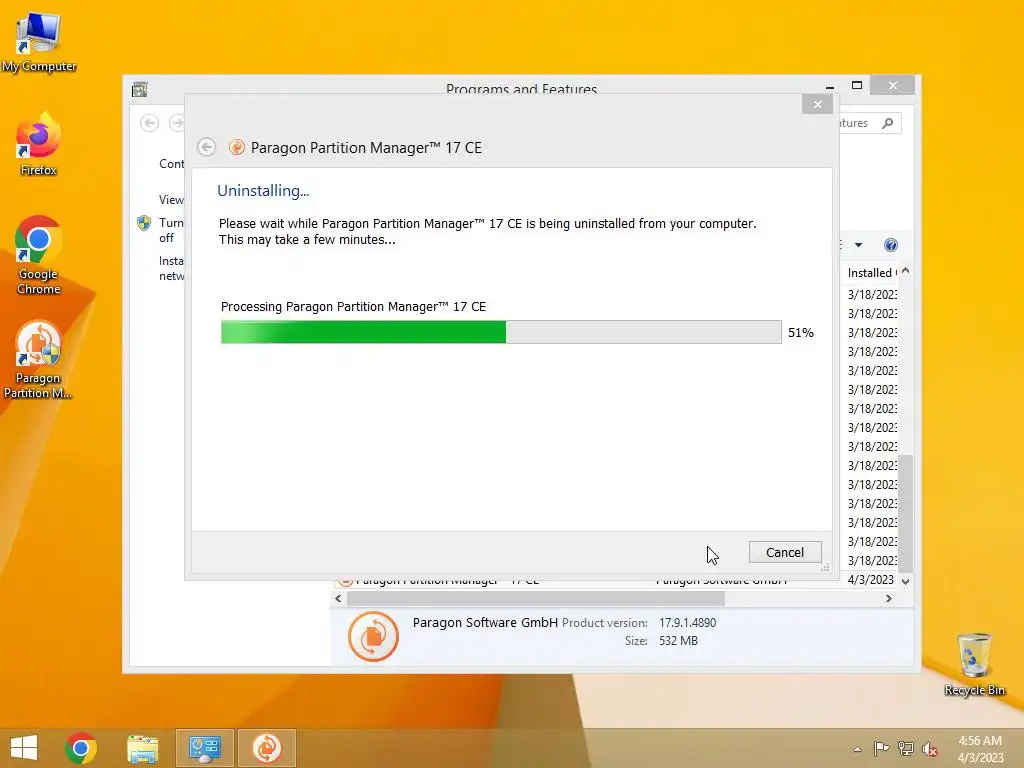1024x768 pixels.
Task: Select the Firefox desktop shortcut
Action: pyautogui.click(x=39, y=145)
